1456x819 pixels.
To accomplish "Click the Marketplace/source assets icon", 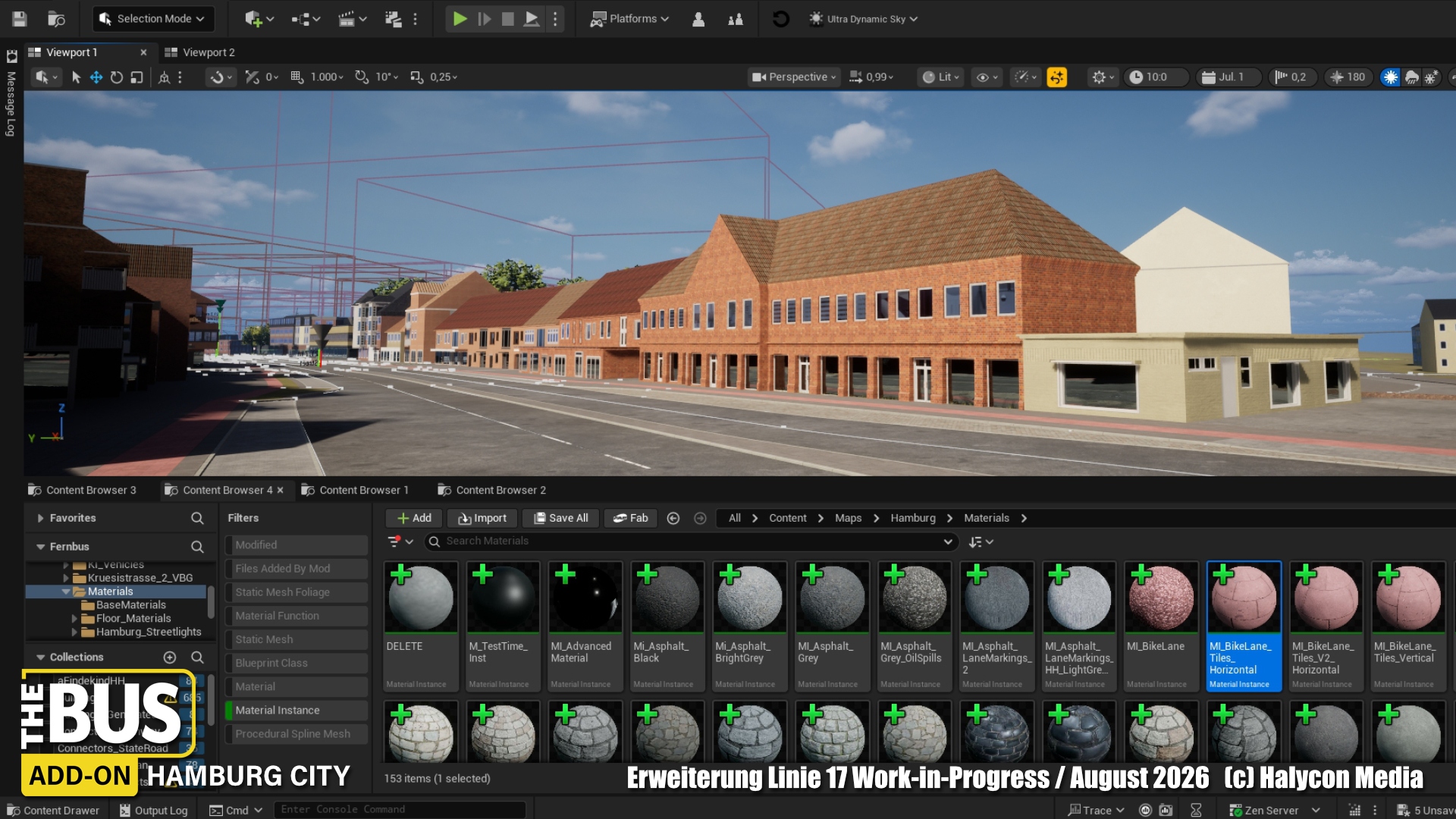I will point(393,19).
